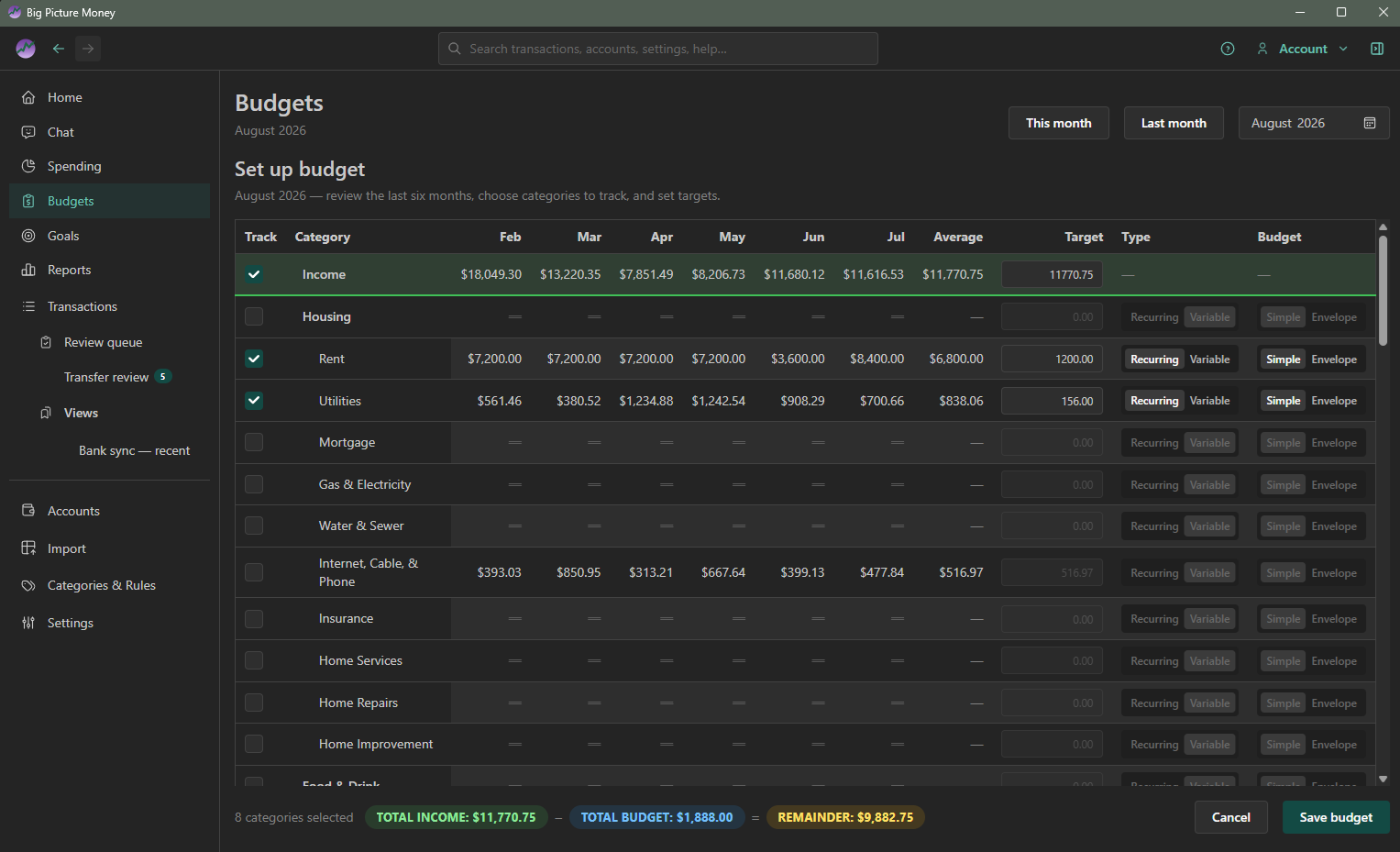
Task: Click the search transactions box
Action: coord(658,49)
